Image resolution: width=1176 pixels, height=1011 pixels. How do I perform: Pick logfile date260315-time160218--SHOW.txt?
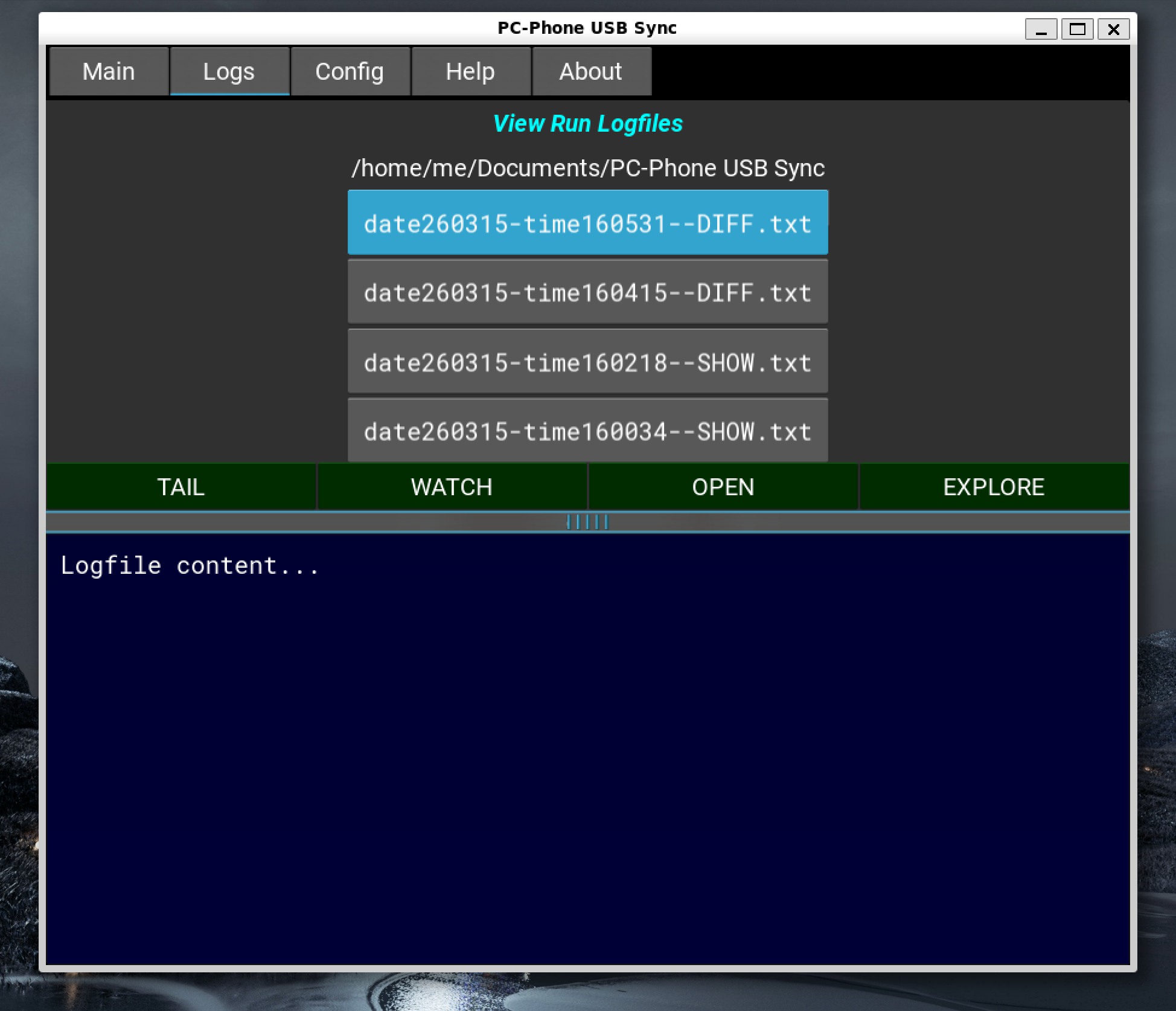coord(587,362)
